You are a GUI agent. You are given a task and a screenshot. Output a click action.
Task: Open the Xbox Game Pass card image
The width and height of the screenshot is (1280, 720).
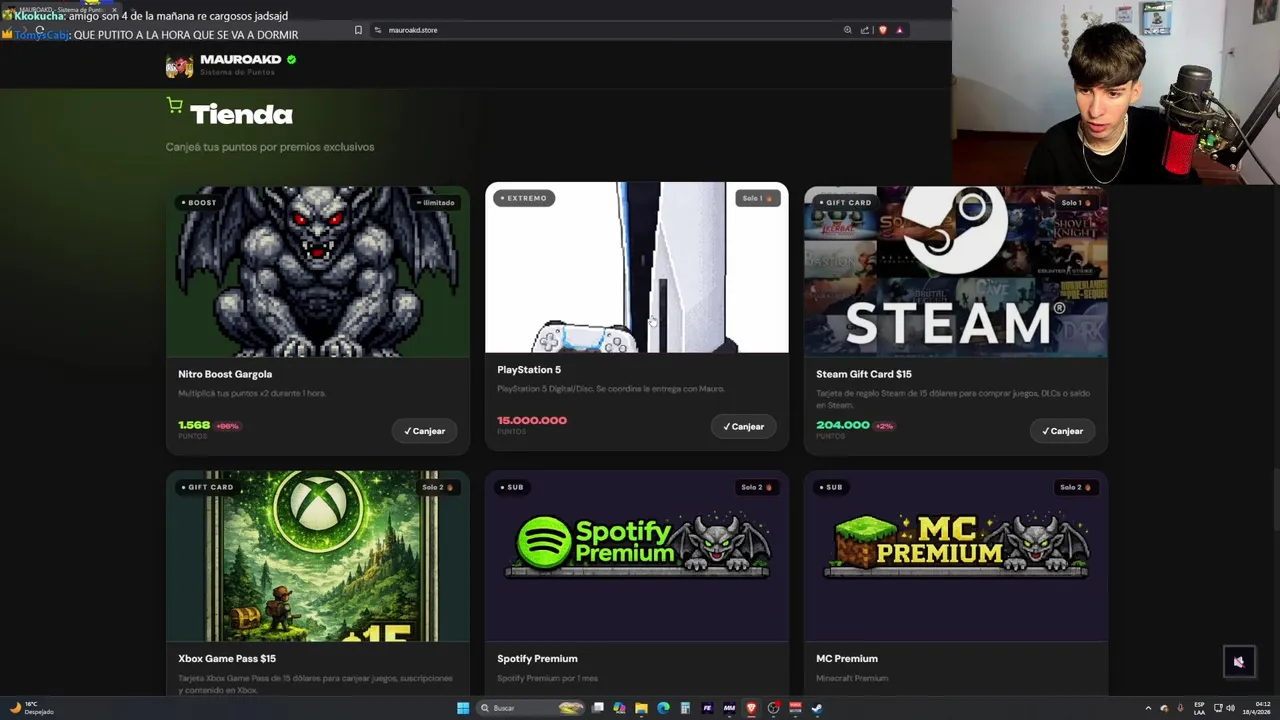[x=317, y=556]
